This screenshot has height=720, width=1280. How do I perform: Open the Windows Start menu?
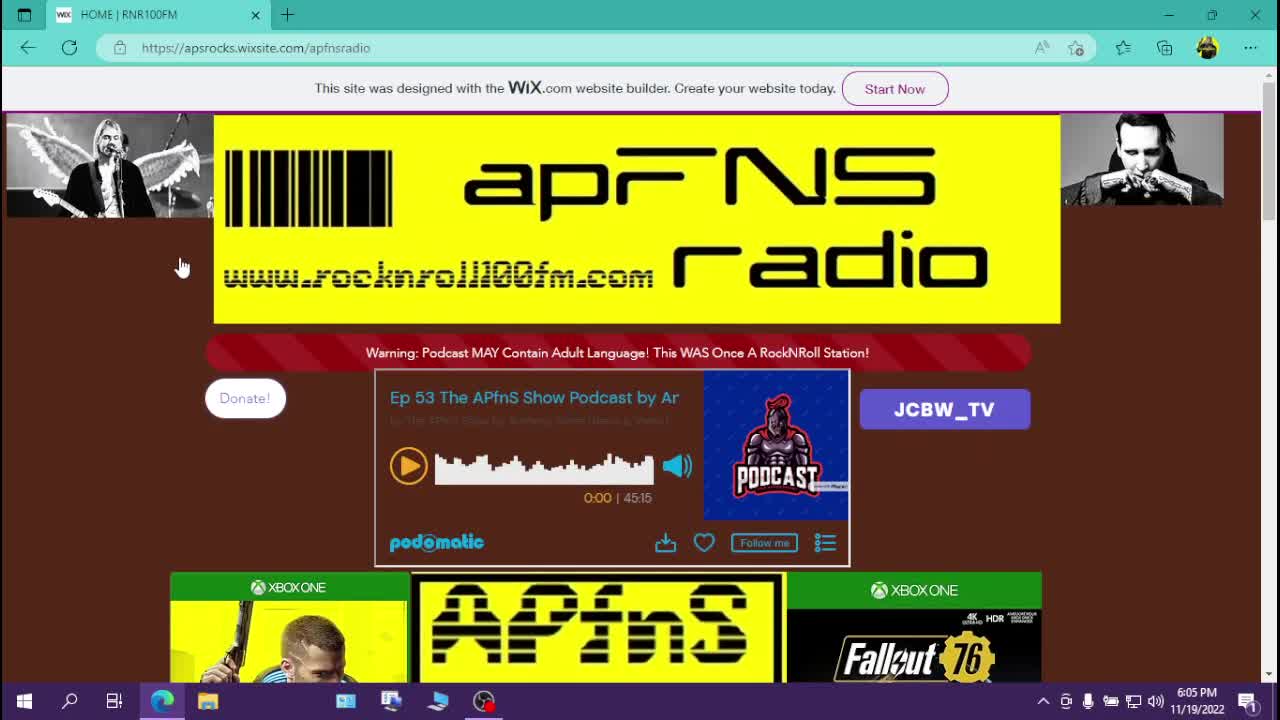[24, 701]
